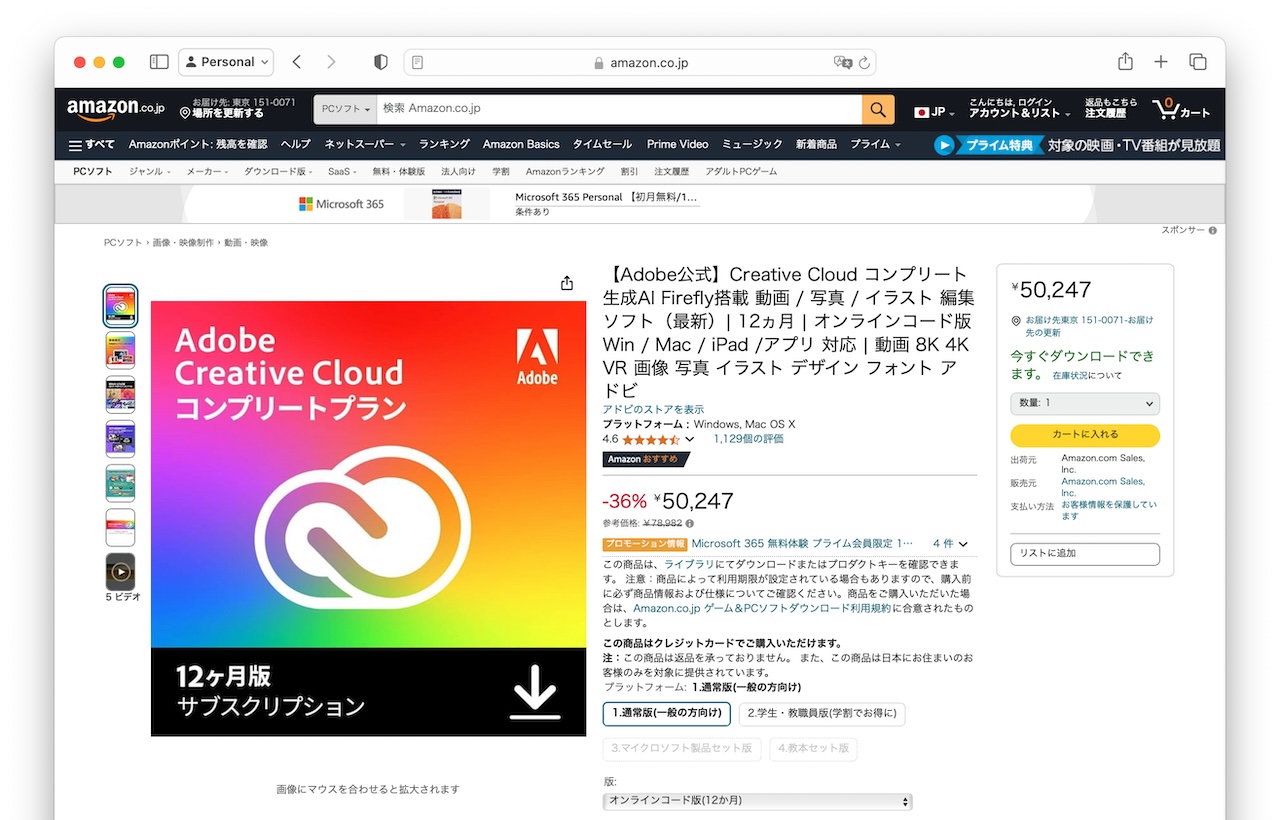
Task: Open the 数量: 1 quantity dropdown
Action: [1085, 403]
